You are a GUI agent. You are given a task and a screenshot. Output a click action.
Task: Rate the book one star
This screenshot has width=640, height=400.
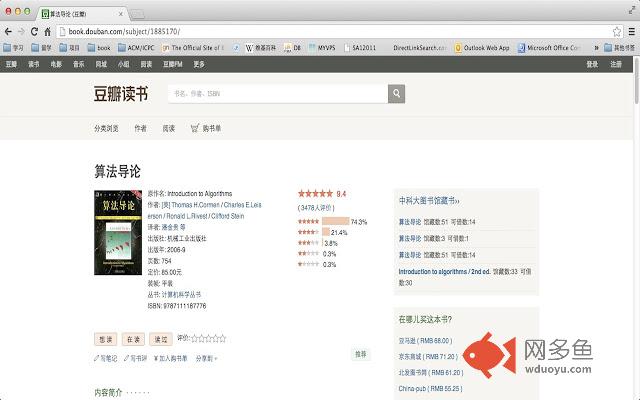tap(194, 338)
